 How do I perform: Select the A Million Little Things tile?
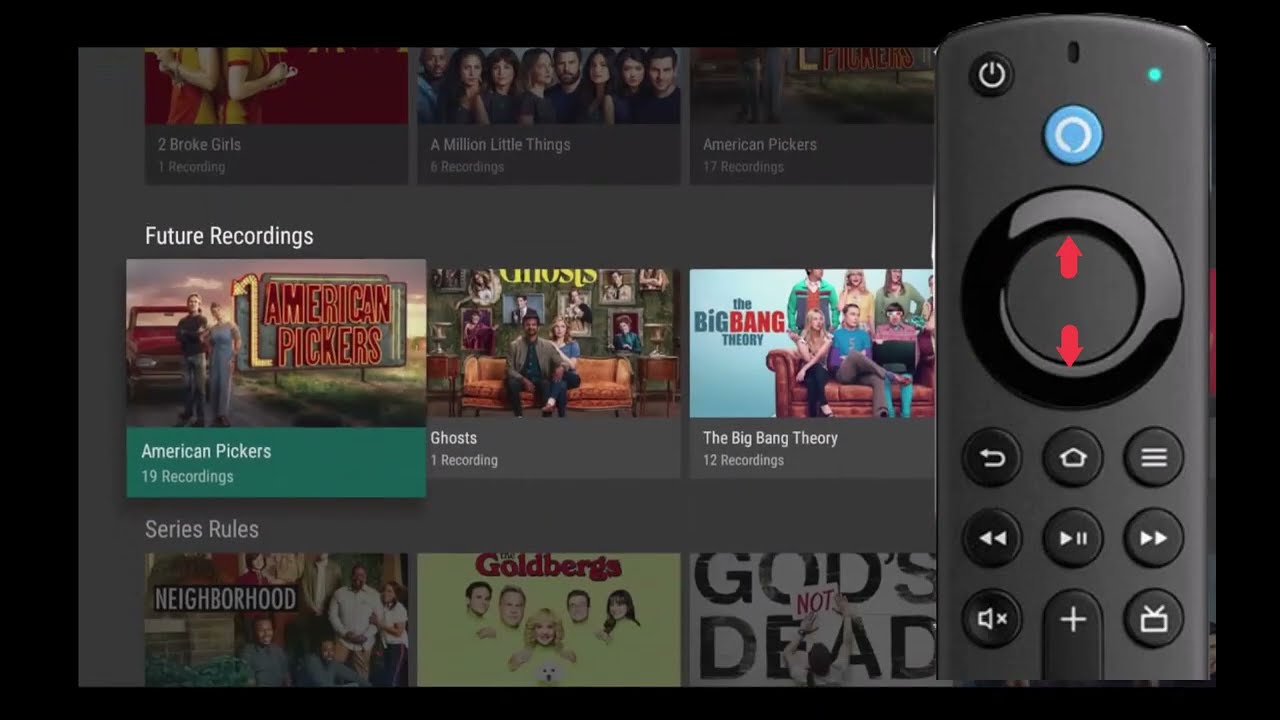coord(549,115)
